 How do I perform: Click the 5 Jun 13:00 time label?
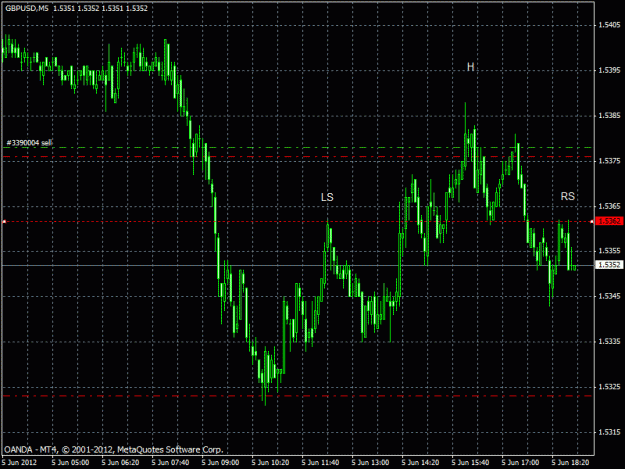point(370,463)
